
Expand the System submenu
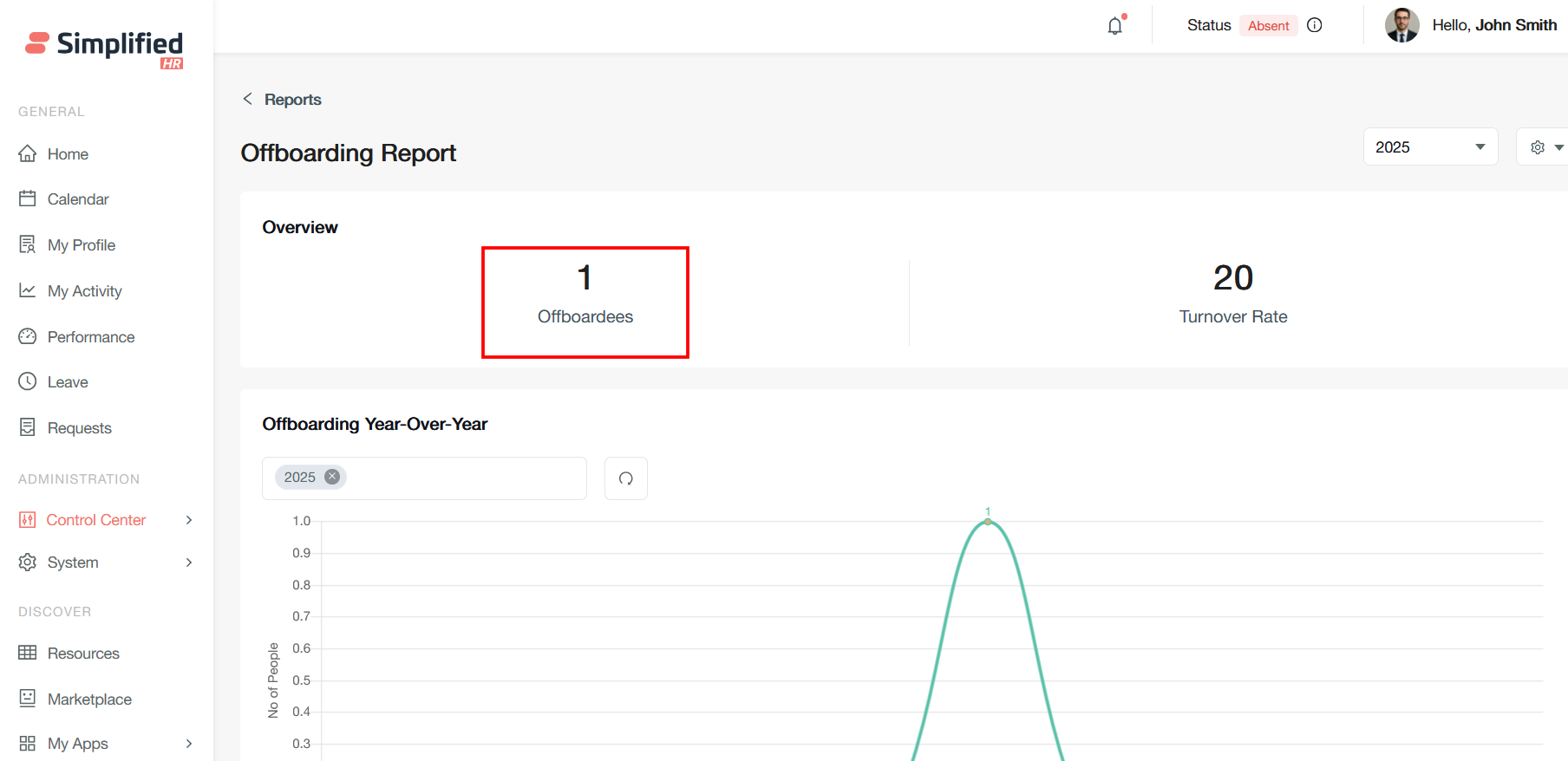click(x=189, y=563)
